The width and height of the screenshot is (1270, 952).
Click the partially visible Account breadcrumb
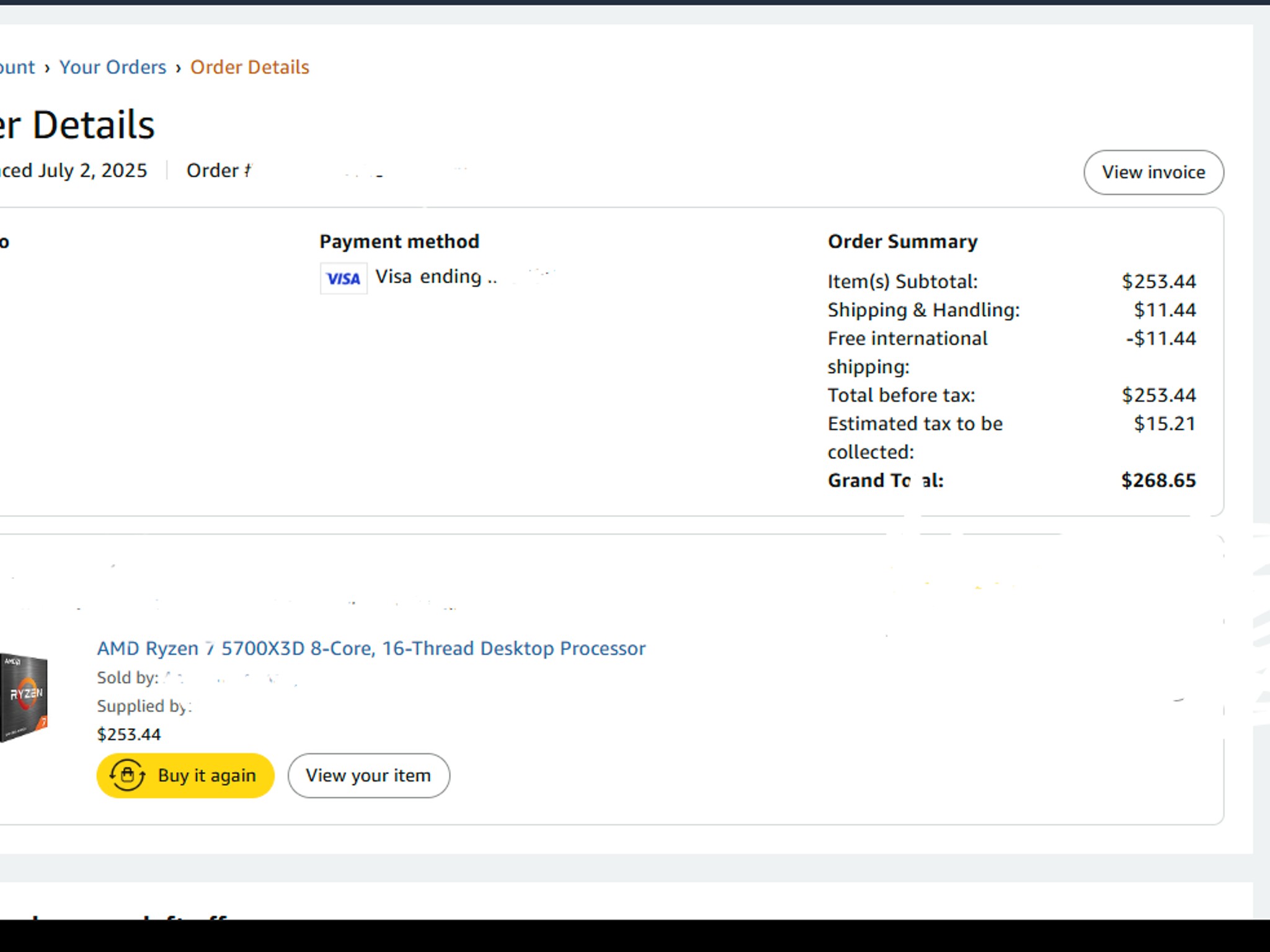[17, 67]
